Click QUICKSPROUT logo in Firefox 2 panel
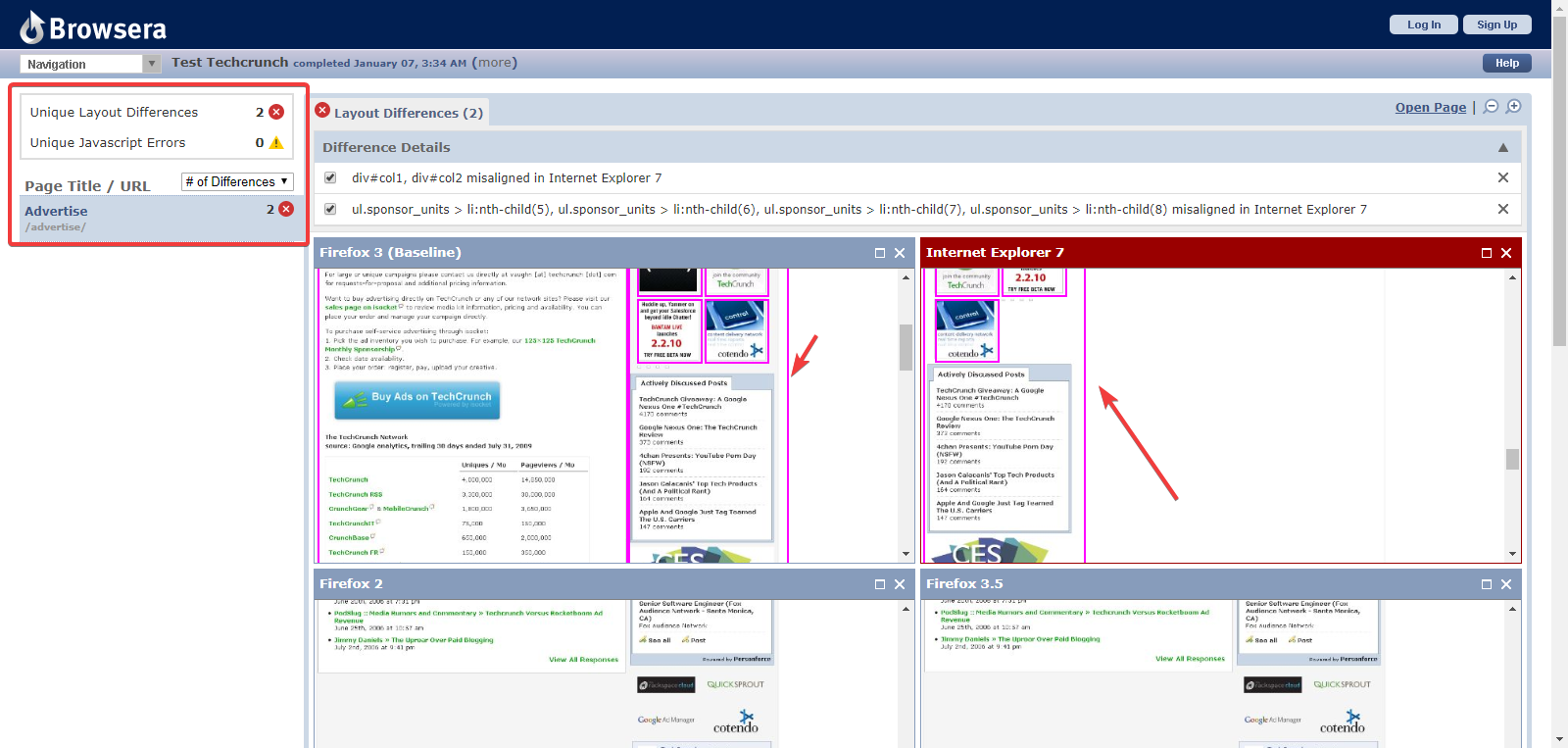 tap(736, 684)
